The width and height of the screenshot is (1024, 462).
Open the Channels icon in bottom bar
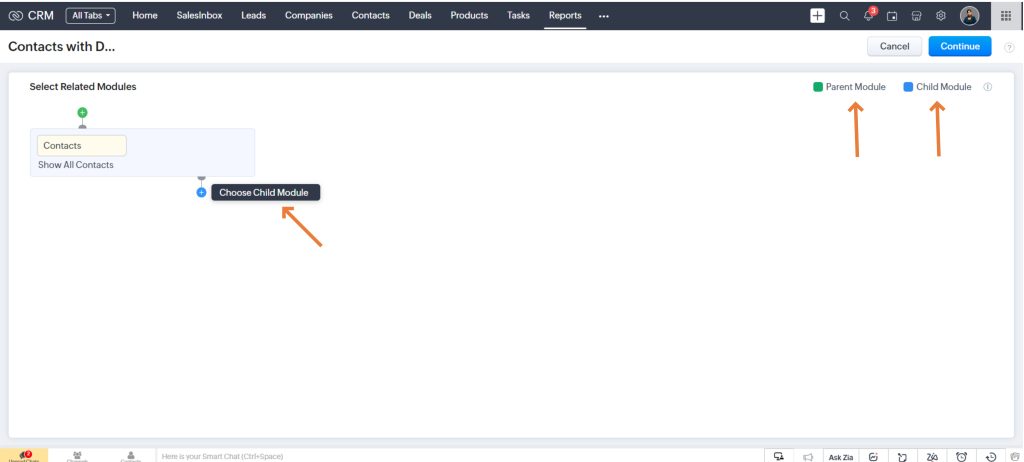77,455
